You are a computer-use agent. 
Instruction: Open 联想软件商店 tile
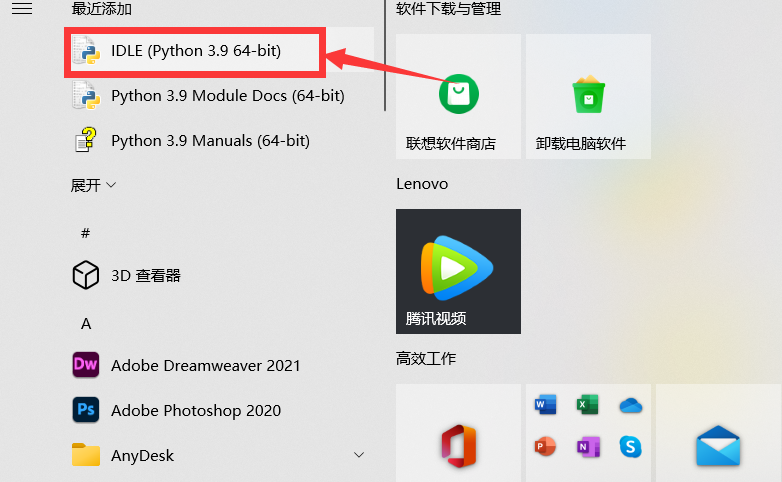pyautogui.click(x=458, y=96)
